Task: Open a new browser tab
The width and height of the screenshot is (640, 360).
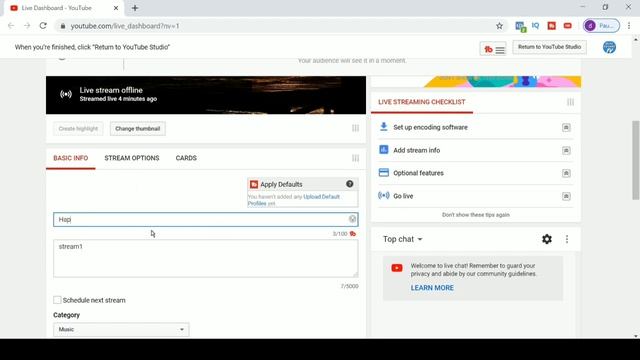Action: point(135,8)
